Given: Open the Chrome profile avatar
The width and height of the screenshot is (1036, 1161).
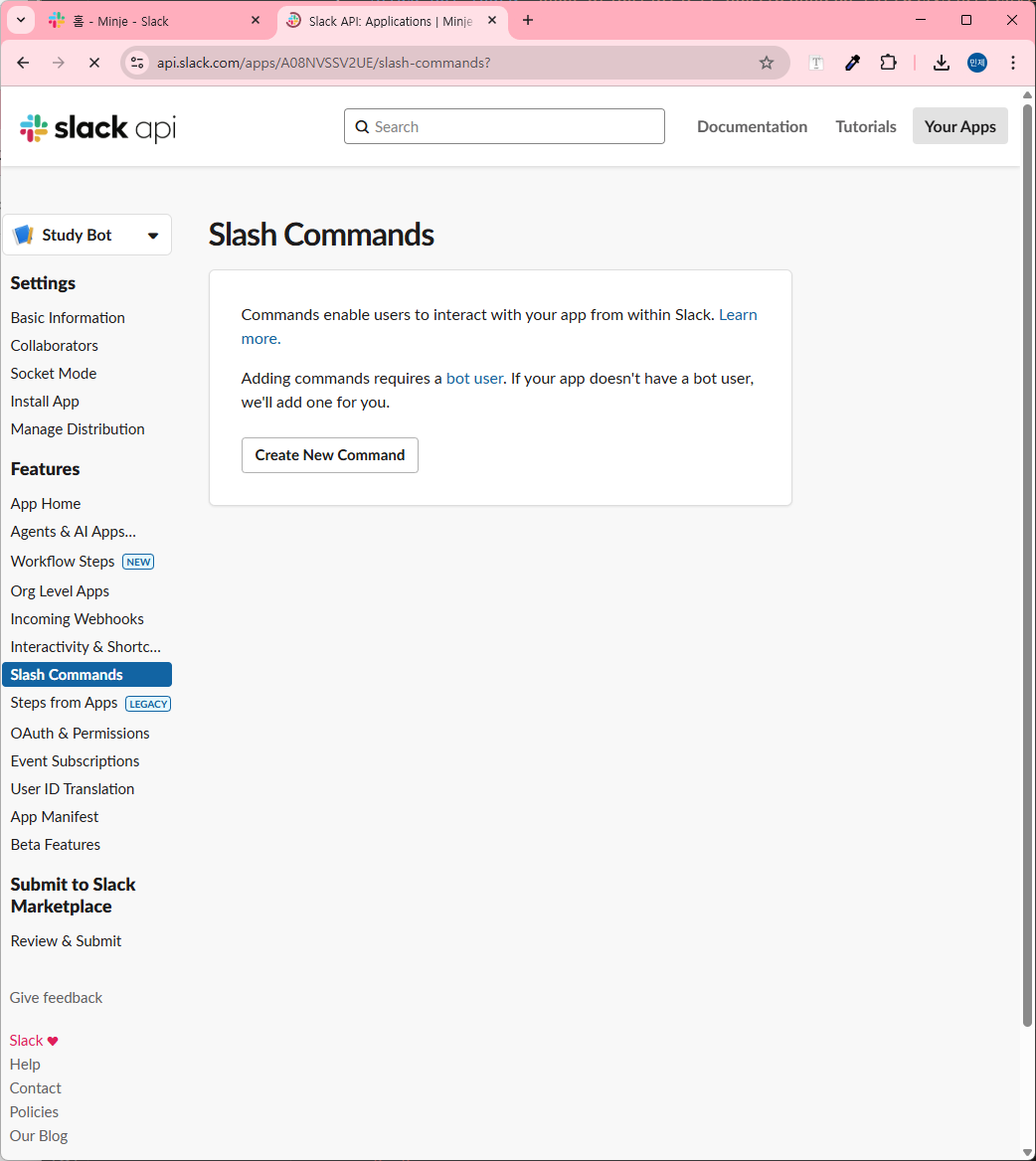Looking at the screenshot, I should tap(977, 63).
